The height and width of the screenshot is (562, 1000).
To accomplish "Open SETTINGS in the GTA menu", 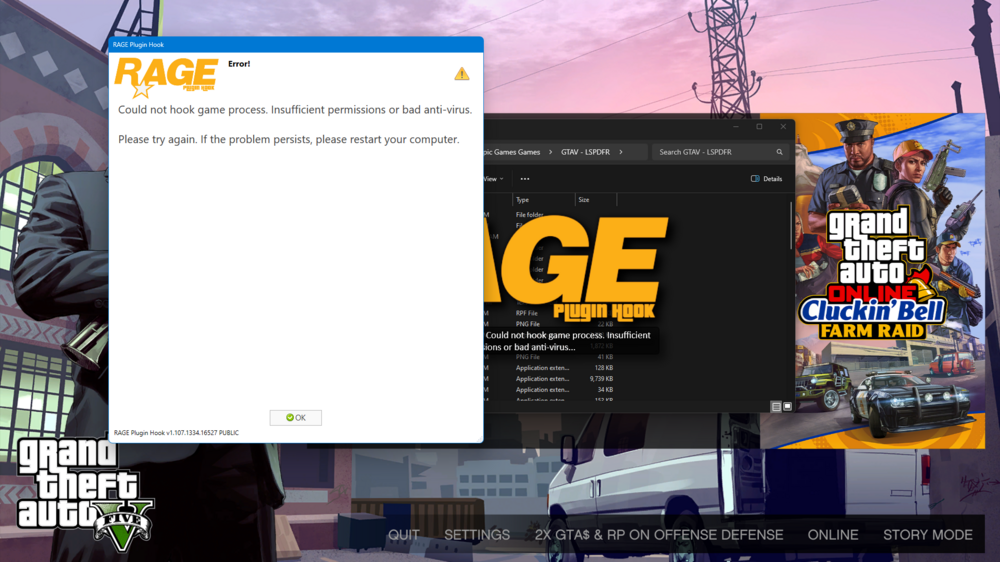I will (476, 535).
